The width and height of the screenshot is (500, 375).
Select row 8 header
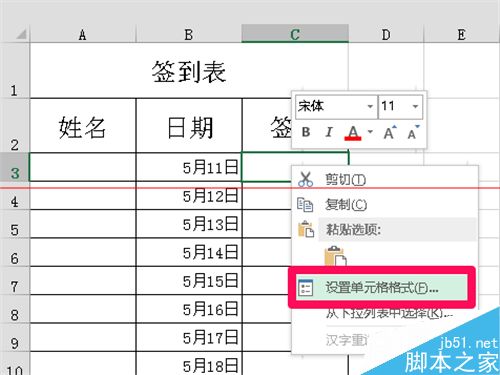point(14,309)
